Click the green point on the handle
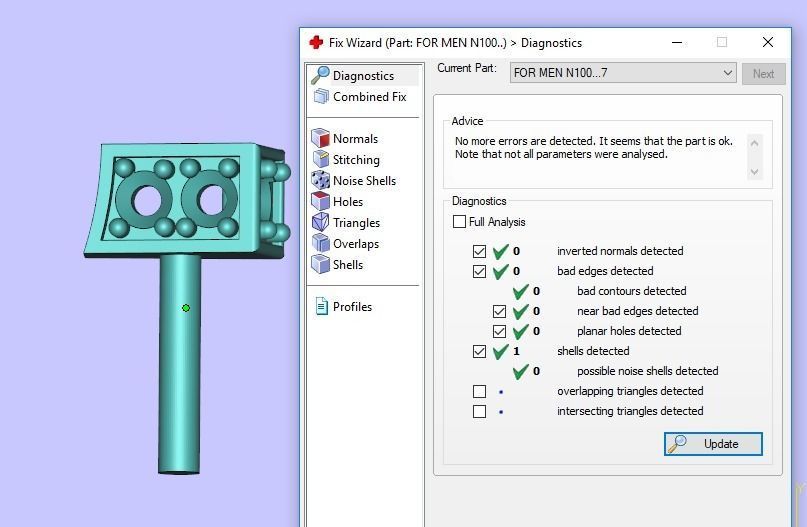This screenshot has width=807, height=527. point(186,308)
